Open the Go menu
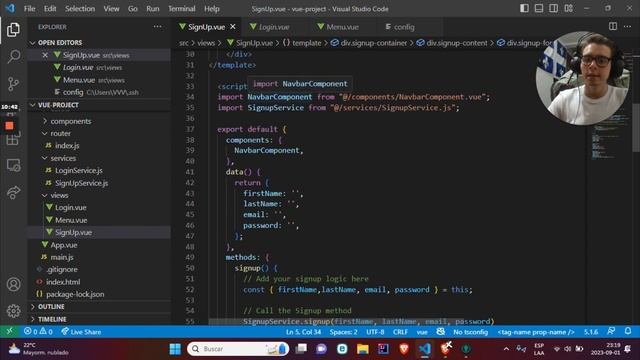 click(x=133, y=9)
